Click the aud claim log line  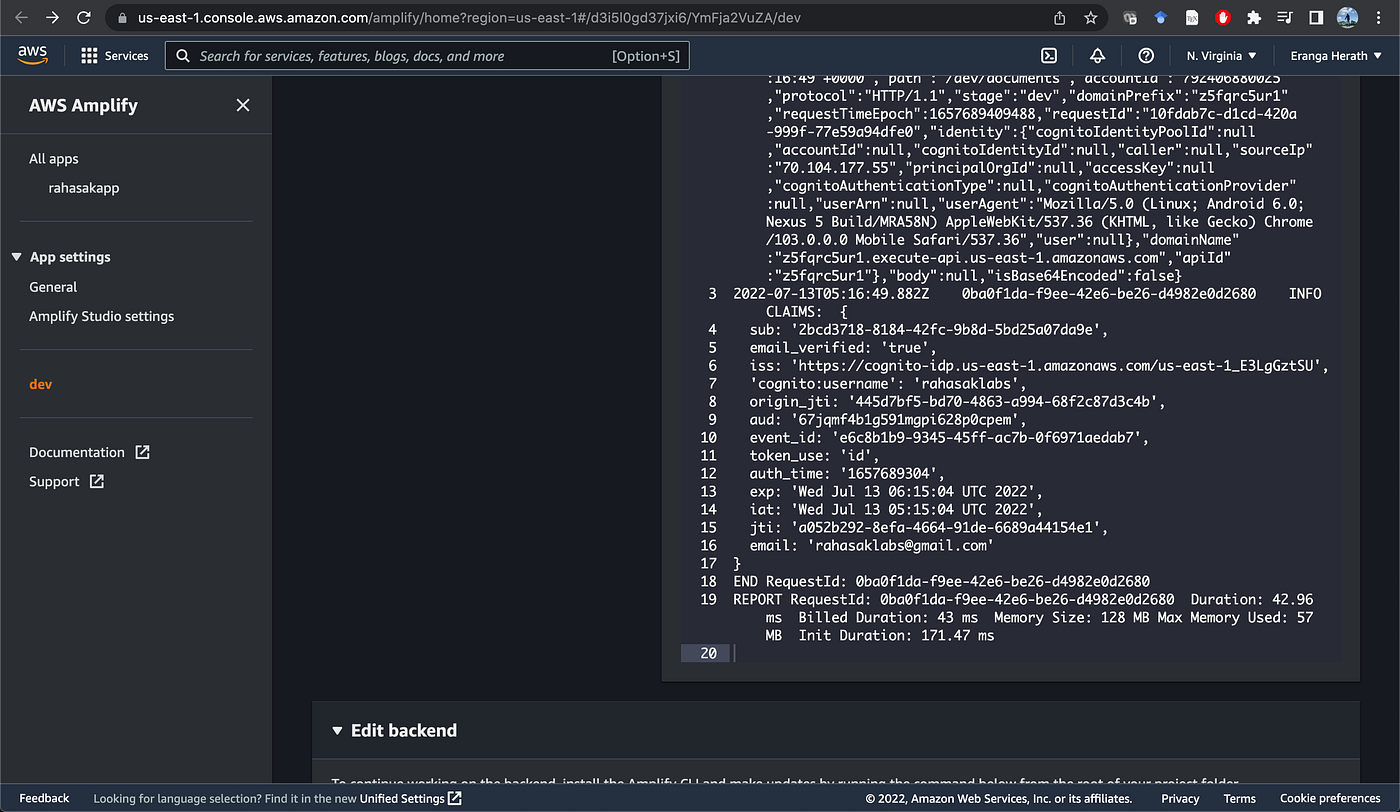888,419
